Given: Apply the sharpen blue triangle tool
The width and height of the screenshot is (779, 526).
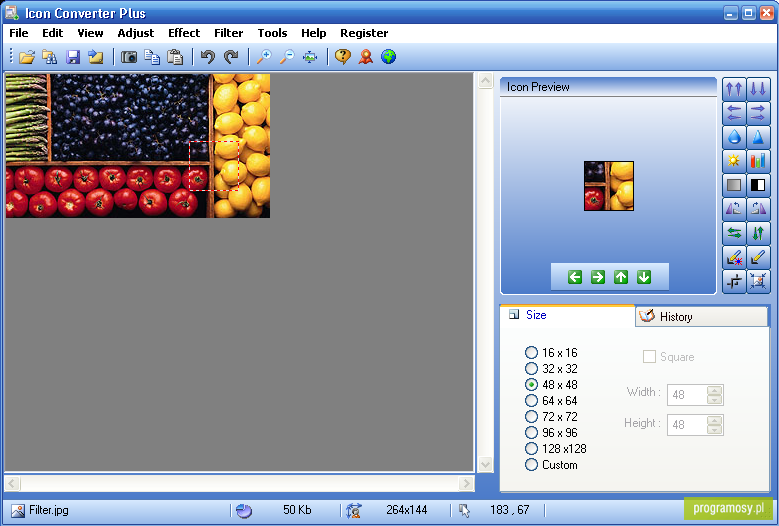Looking at the screenshot, I should click(x=758, y=137).
